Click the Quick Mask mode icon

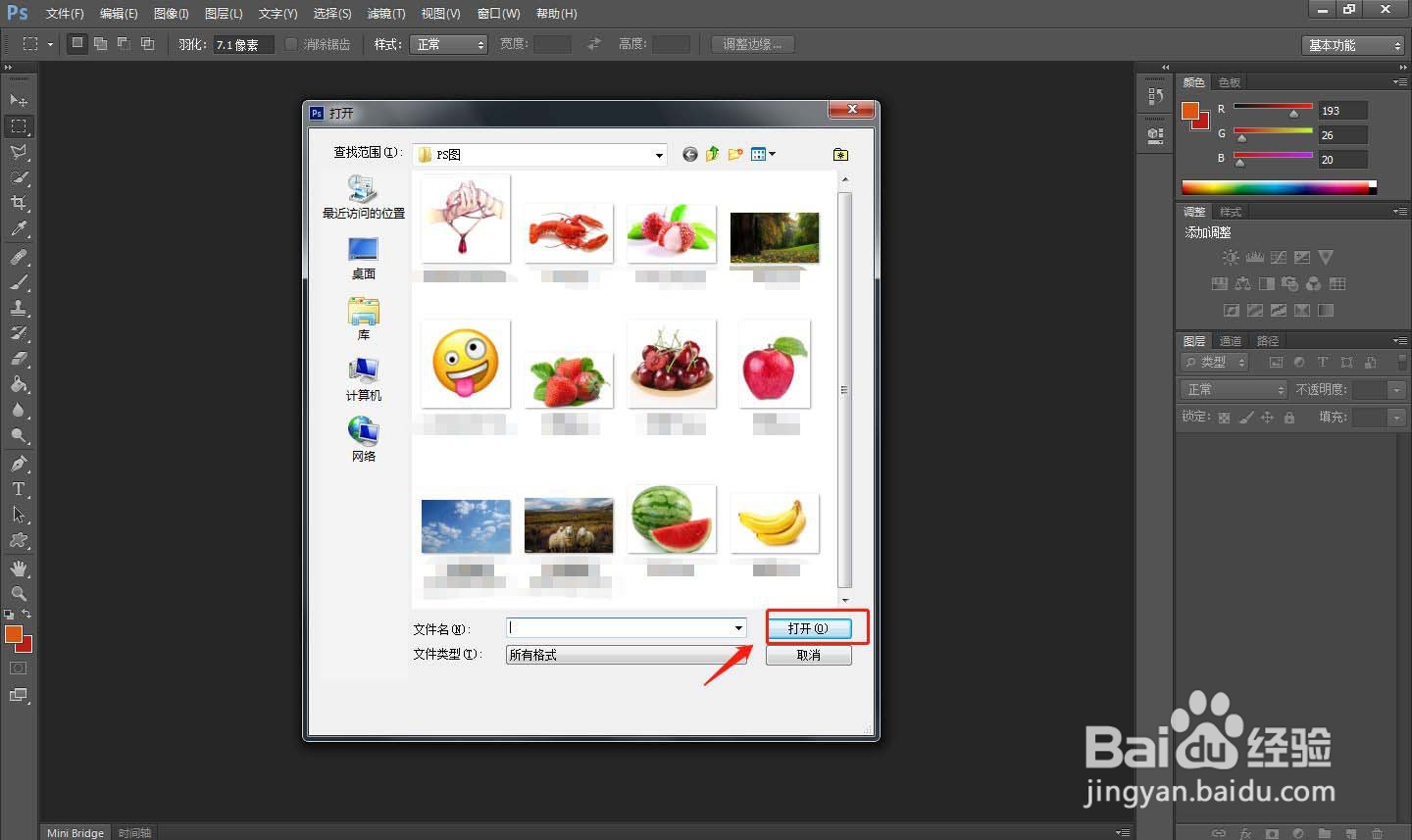19,668
